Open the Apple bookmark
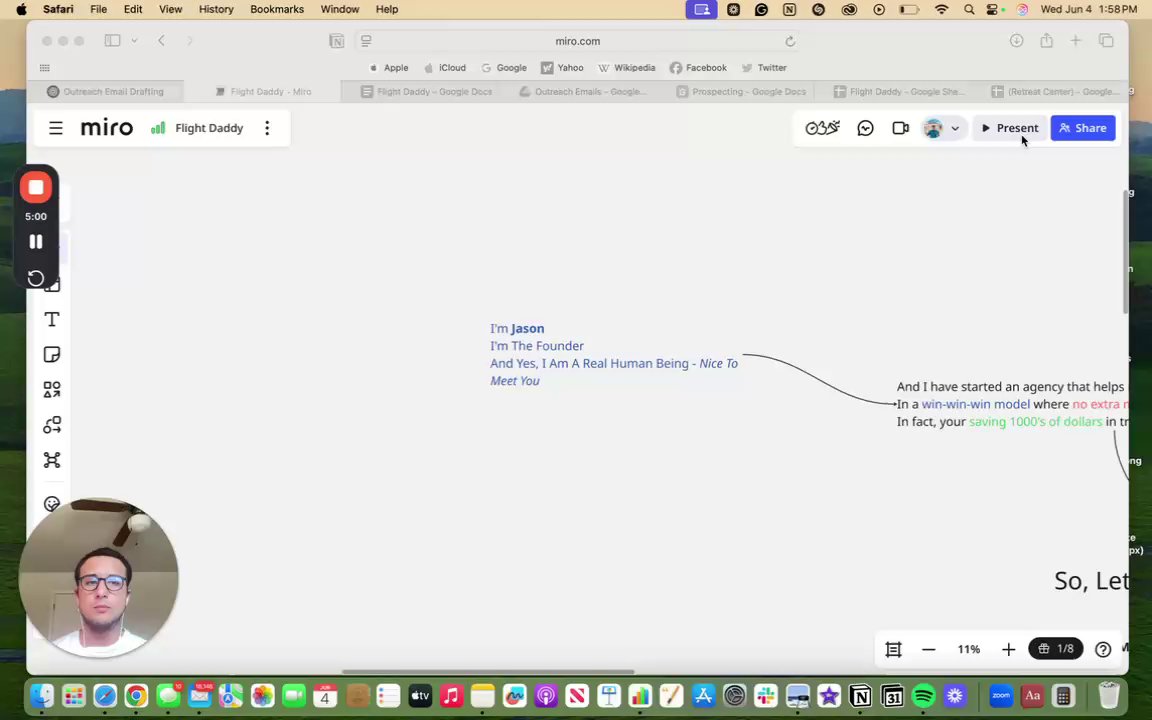Screen dimensions: 1152x720 tap(389, 68)
